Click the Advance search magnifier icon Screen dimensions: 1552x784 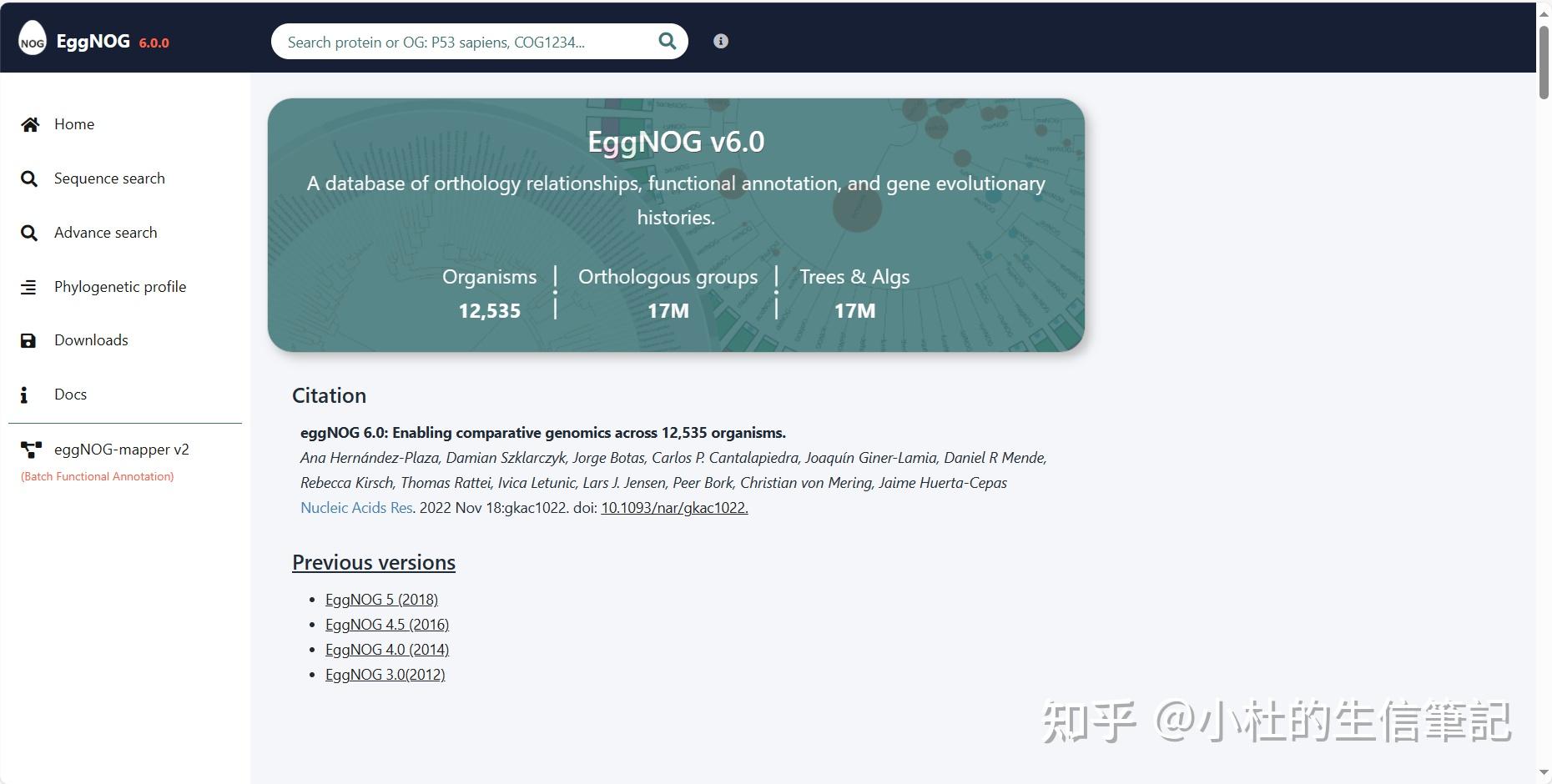29,233
